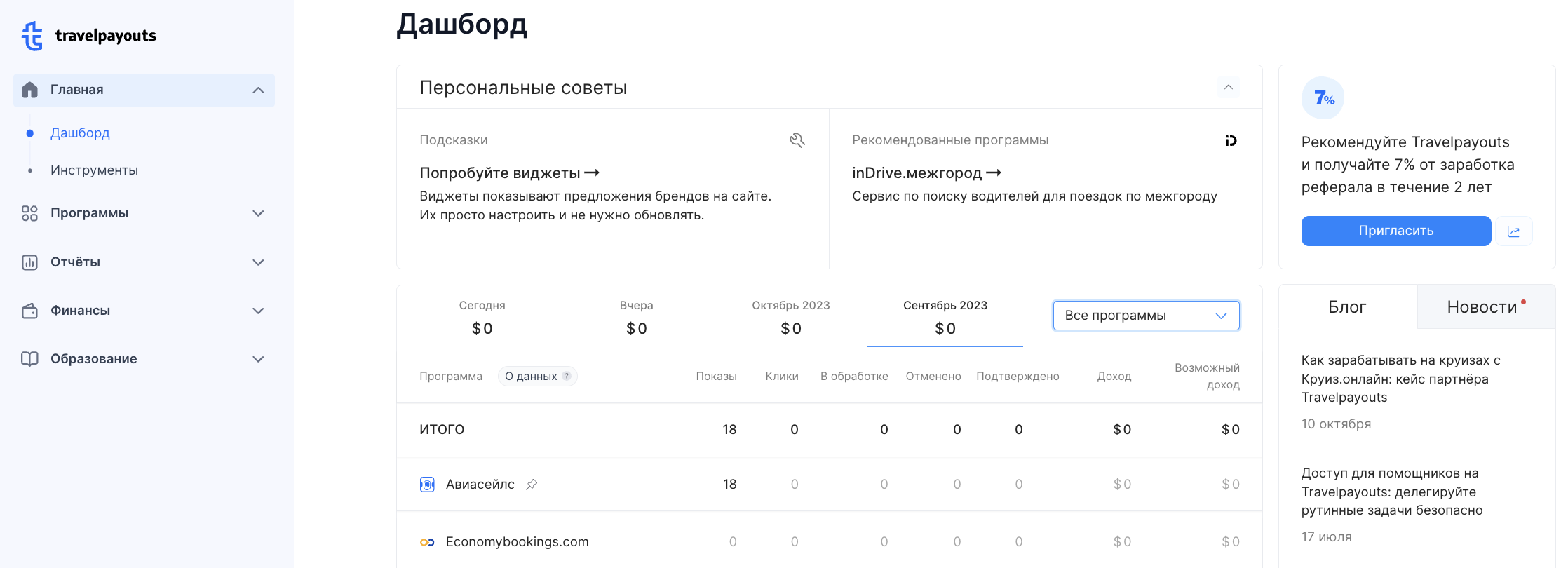The image size is (1568, 568).
Task: Click the 18 value in ИТОГО row
Action: point(729,430)
